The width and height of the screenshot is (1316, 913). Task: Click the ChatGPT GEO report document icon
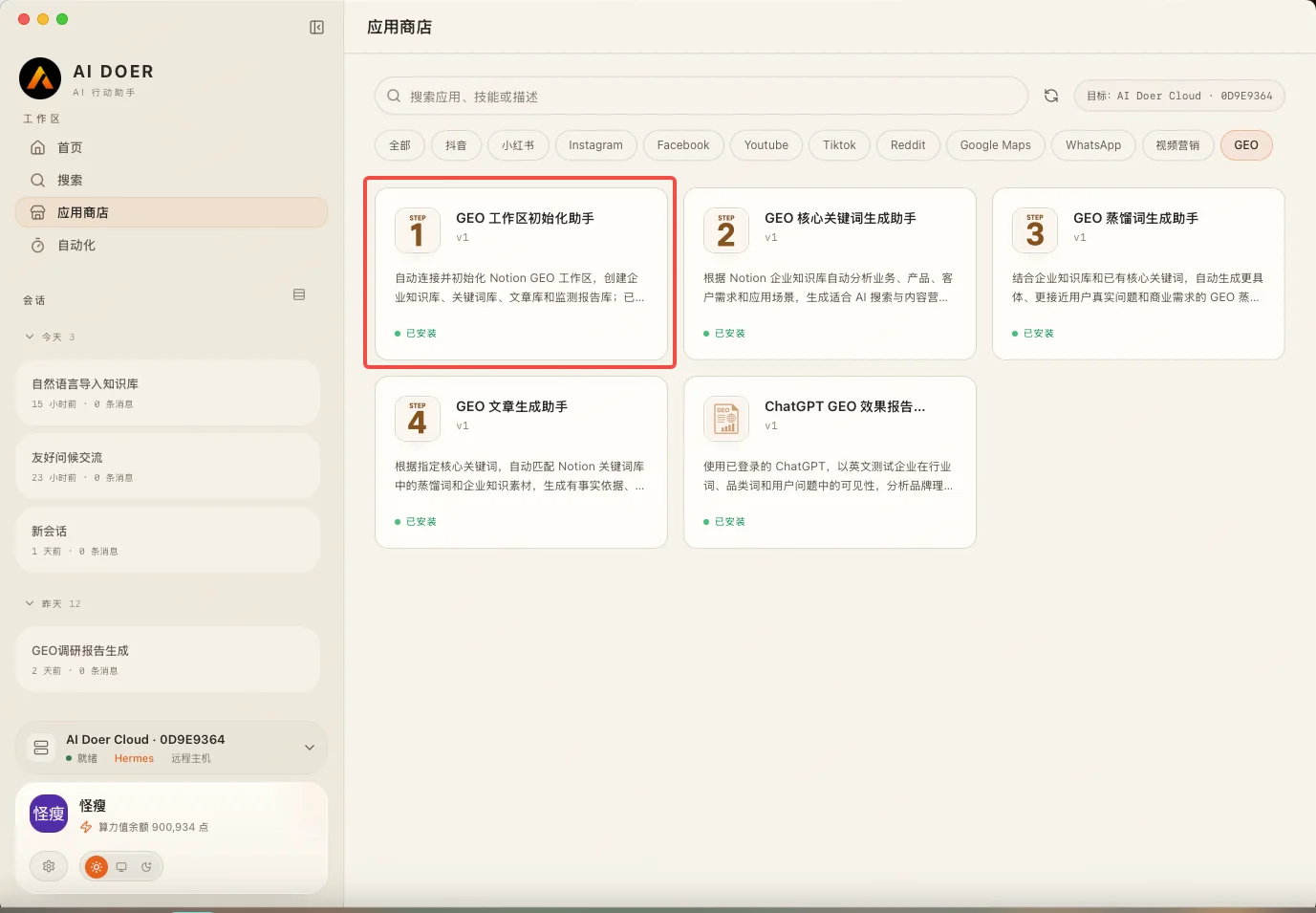point(726,419)
